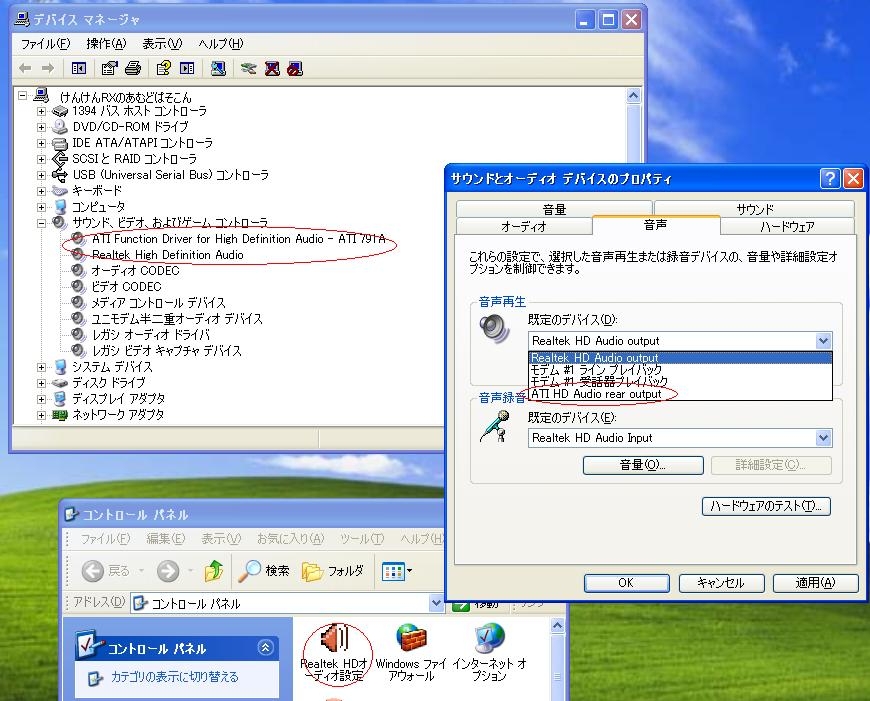The width and height of the screenshot is (870, 701).
Task: Open the ヘルプ(H) menu in Device Manager
Action: tap(220, 44)
